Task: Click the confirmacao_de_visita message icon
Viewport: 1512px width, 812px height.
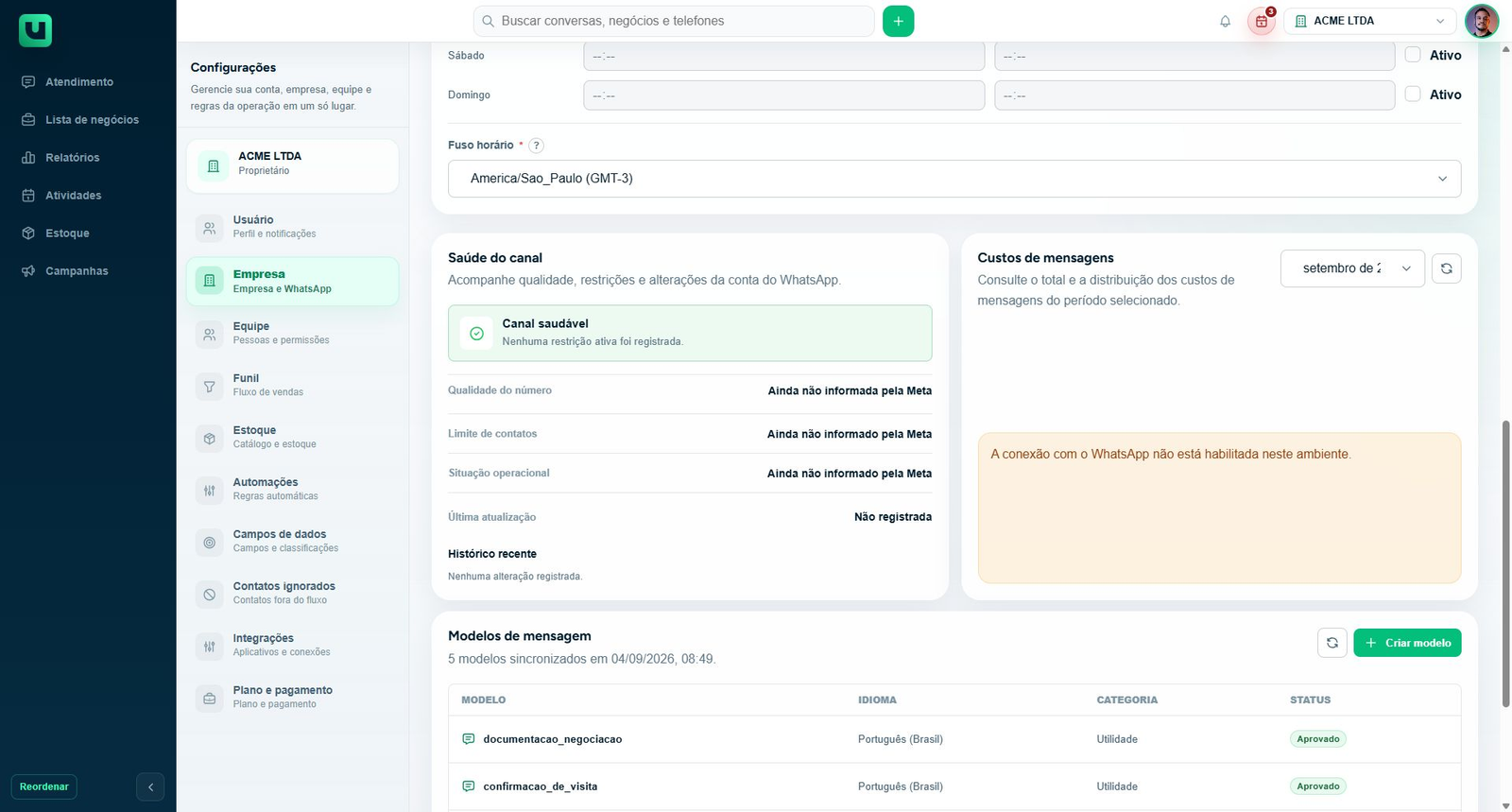Action: pos(468,786)
